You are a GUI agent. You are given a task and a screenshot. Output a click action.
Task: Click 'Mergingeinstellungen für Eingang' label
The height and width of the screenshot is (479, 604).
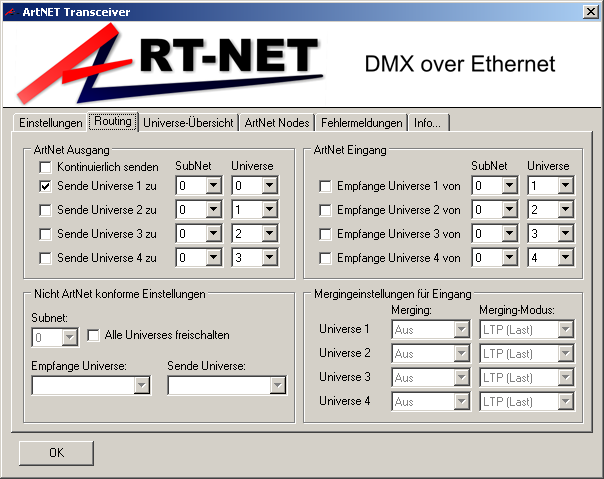[393, 294]
